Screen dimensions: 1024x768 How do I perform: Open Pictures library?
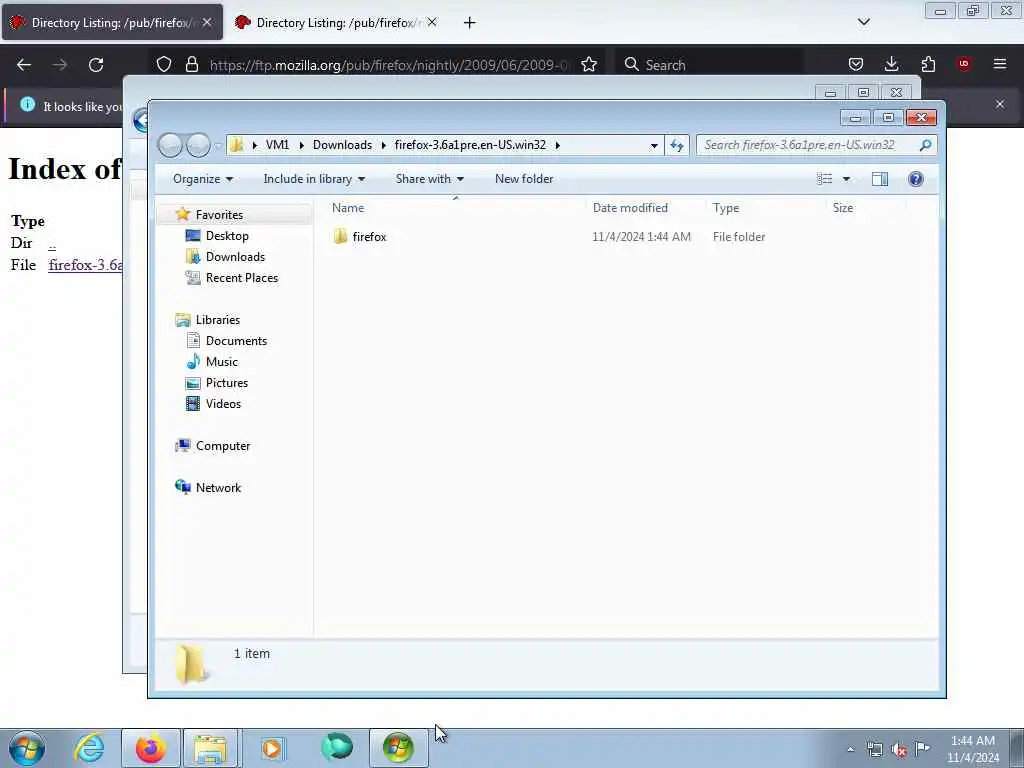pos(227,383)
